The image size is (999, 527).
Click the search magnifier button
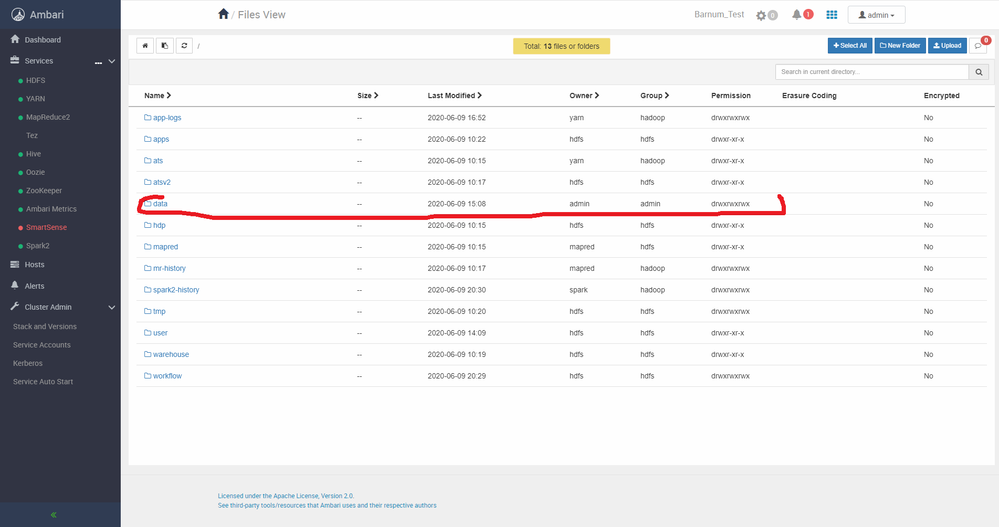979,72
